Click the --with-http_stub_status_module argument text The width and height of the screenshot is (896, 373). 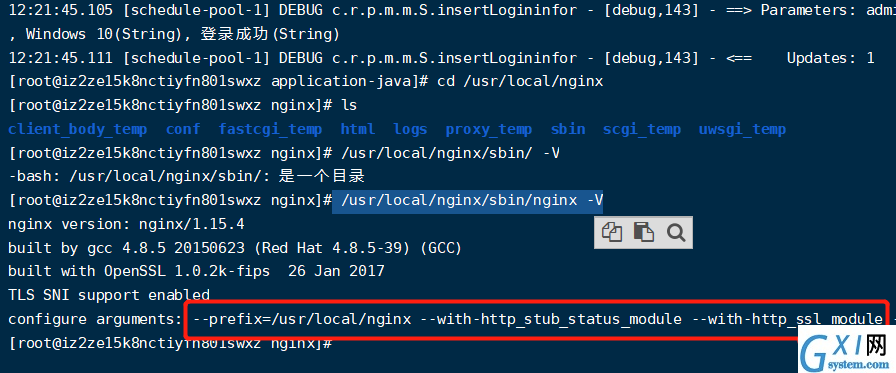click(x=551, y=319)
